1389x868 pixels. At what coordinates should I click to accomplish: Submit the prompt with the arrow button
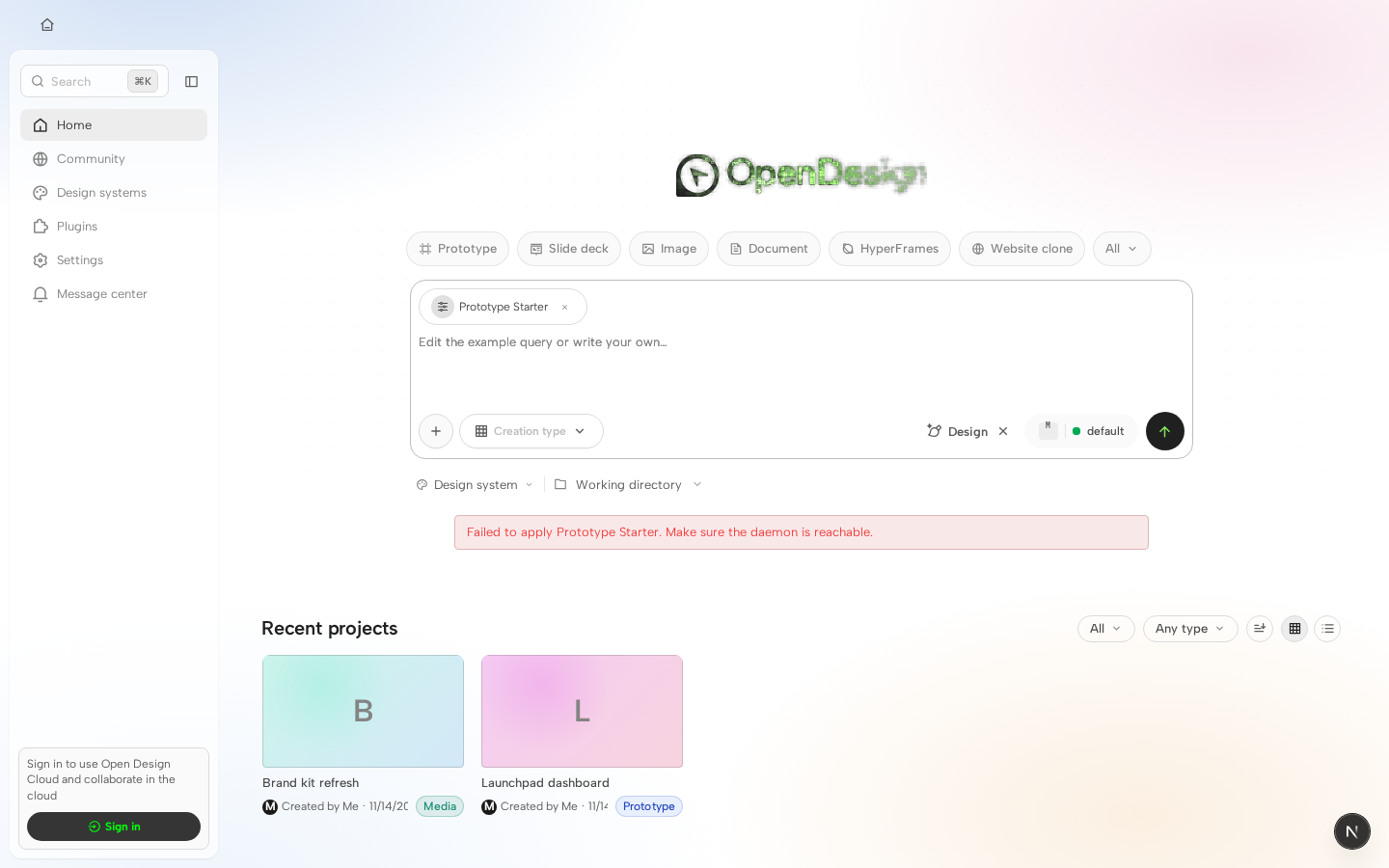[x=1164, y=431]
